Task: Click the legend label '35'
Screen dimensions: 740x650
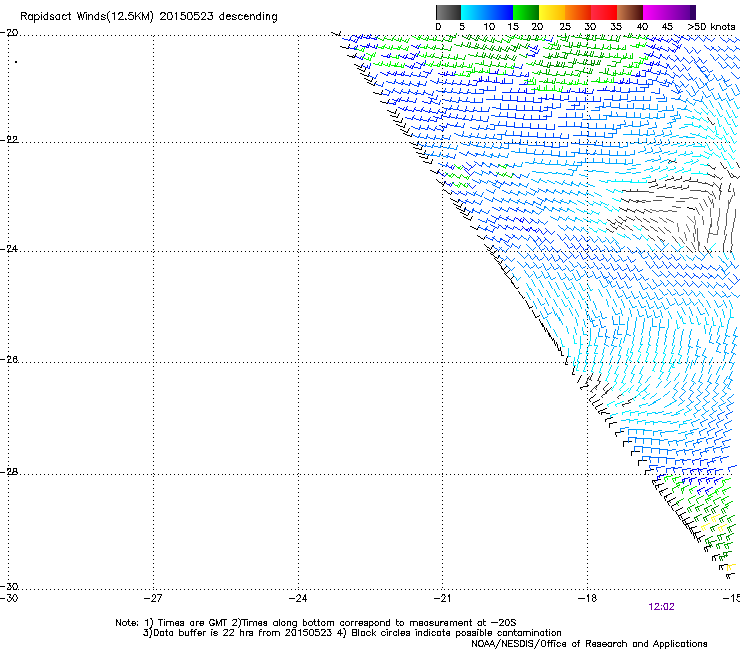Action: [x=616, y=27]
